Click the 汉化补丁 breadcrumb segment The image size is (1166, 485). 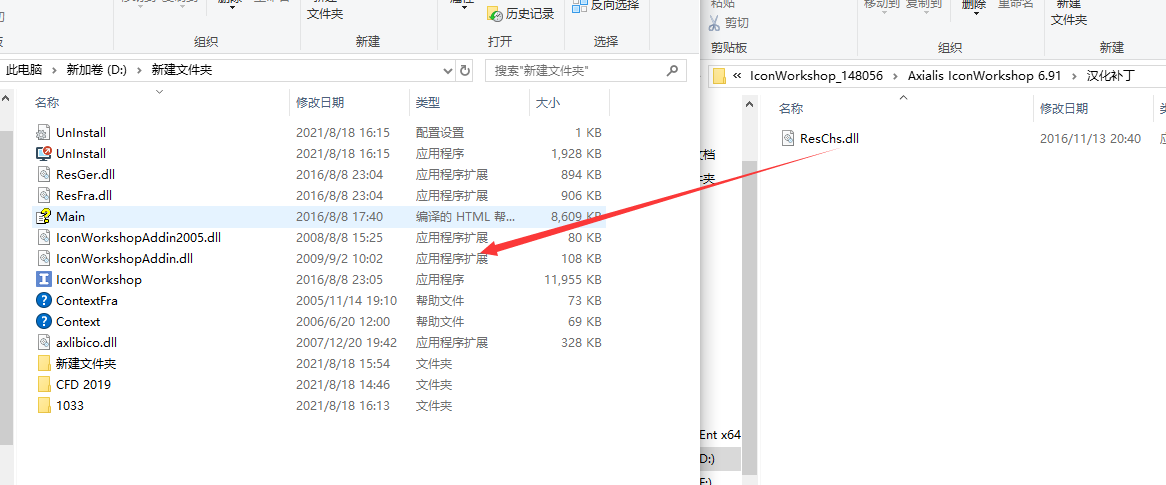pos(1111,75)
